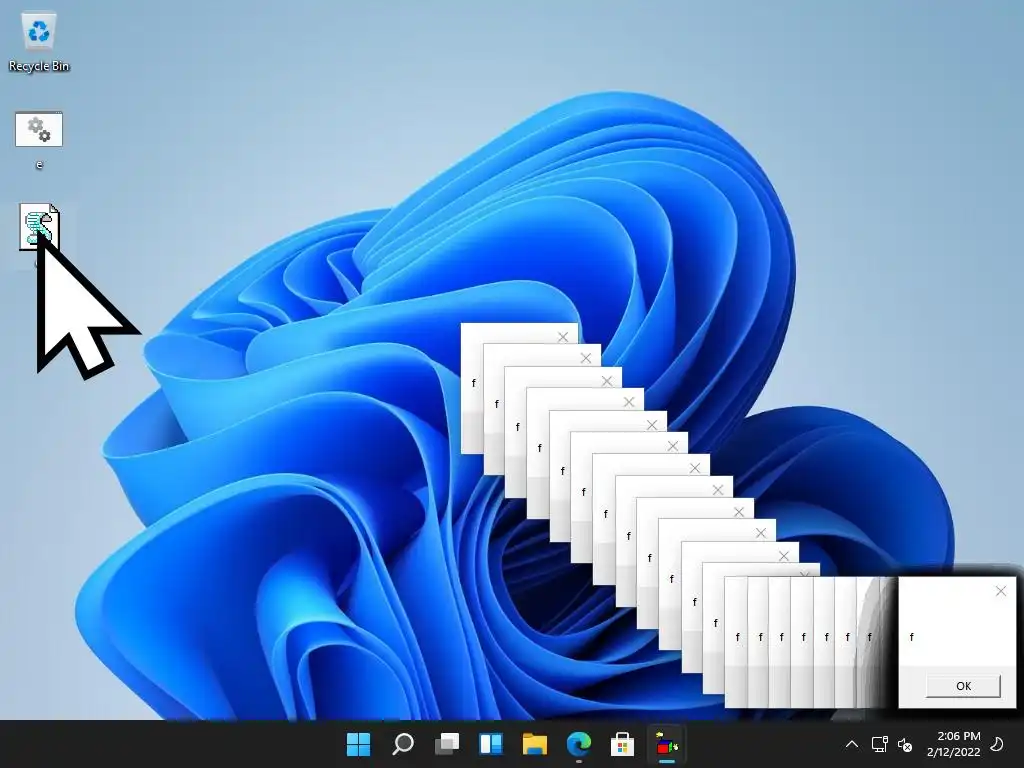1024x768 pixels.
Task: Open muted volume tray icon
Action: 904,744
